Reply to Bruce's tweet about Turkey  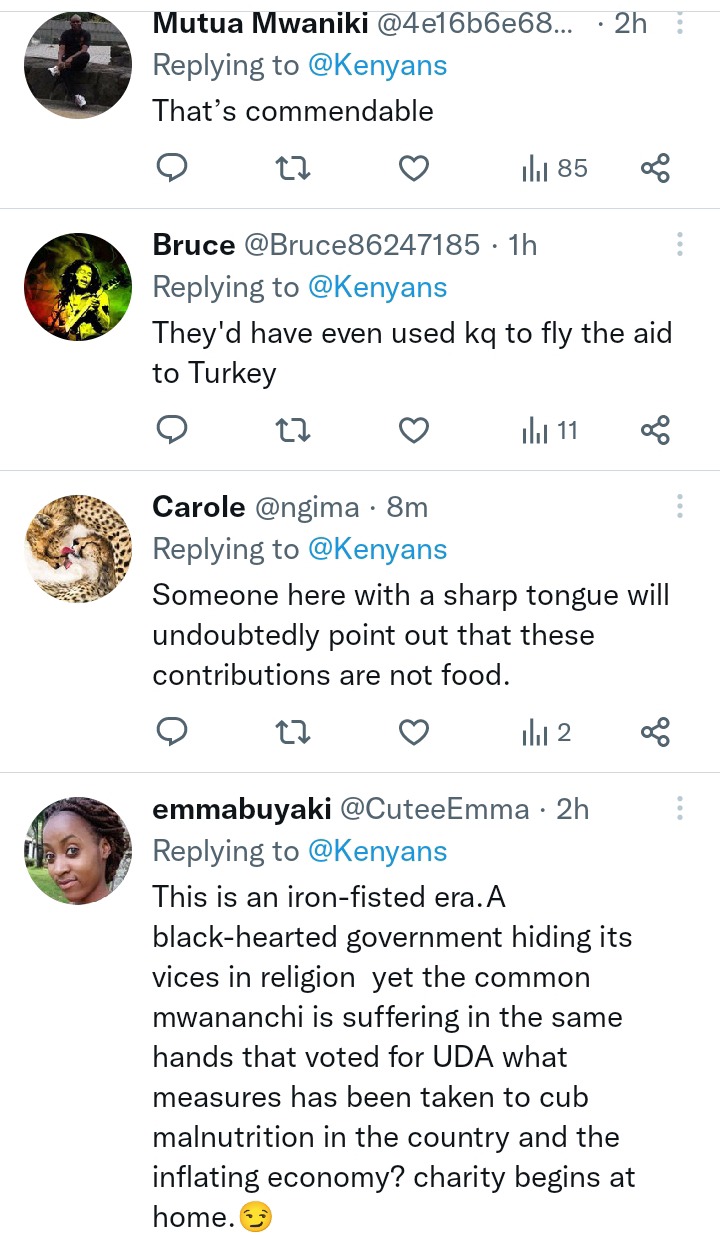(x=173, y=431)
